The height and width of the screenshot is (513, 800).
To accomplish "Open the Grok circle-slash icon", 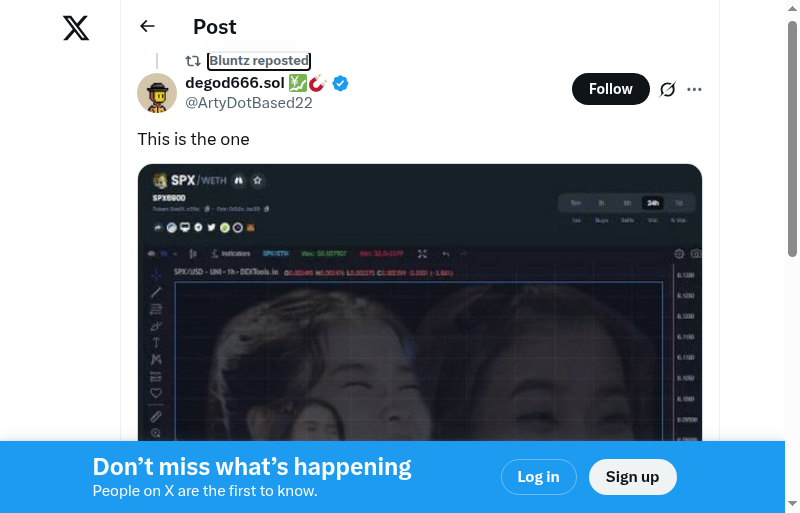I will (x=667, y=89).
